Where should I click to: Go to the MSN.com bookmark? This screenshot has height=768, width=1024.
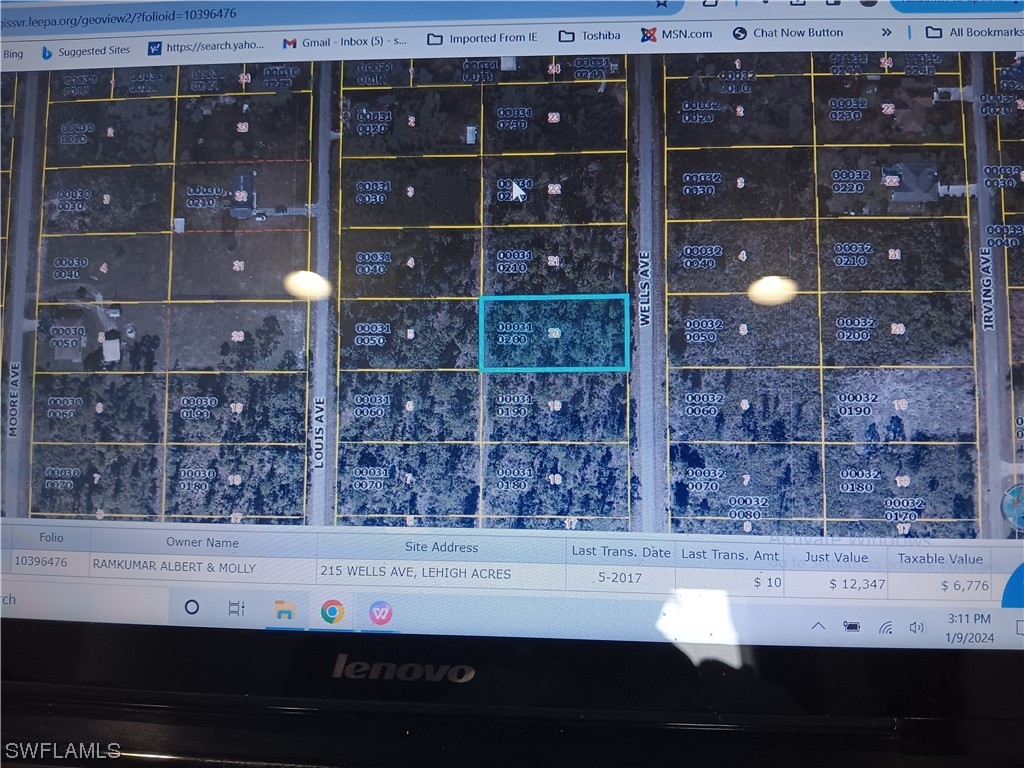click(x=677, y=34)
